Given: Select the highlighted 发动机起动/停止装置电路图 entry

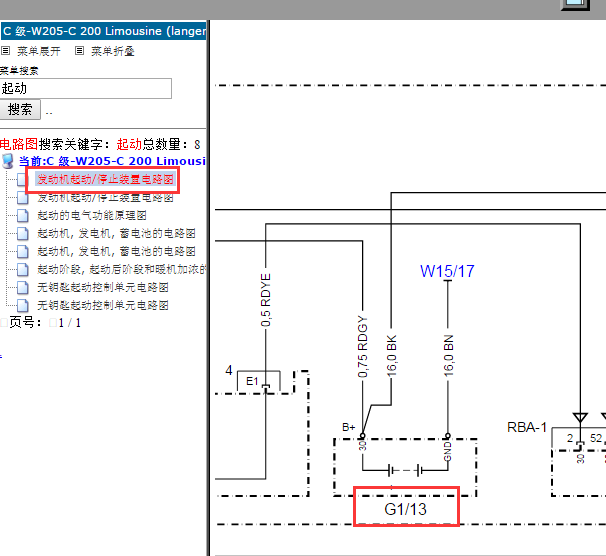Looking at the screenshot, I should 105,179.
